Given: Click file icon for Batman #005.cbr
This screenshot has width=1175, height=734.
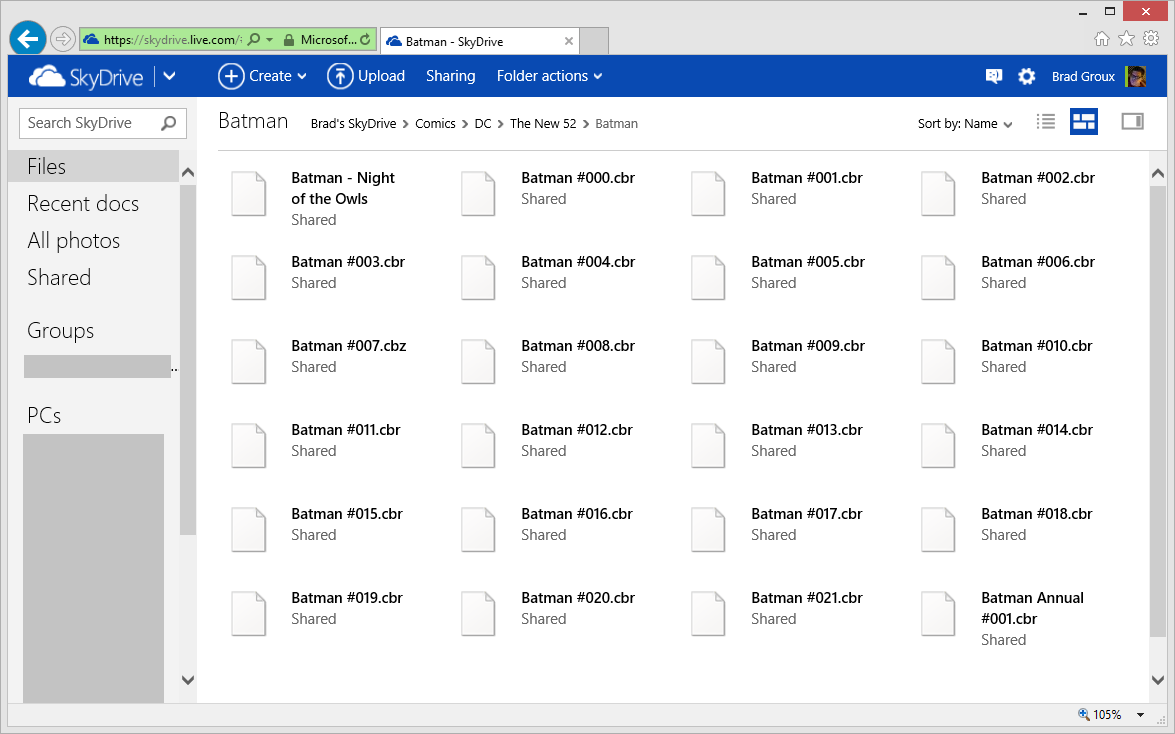Looking at the screenshot, I should pos(708,277).
